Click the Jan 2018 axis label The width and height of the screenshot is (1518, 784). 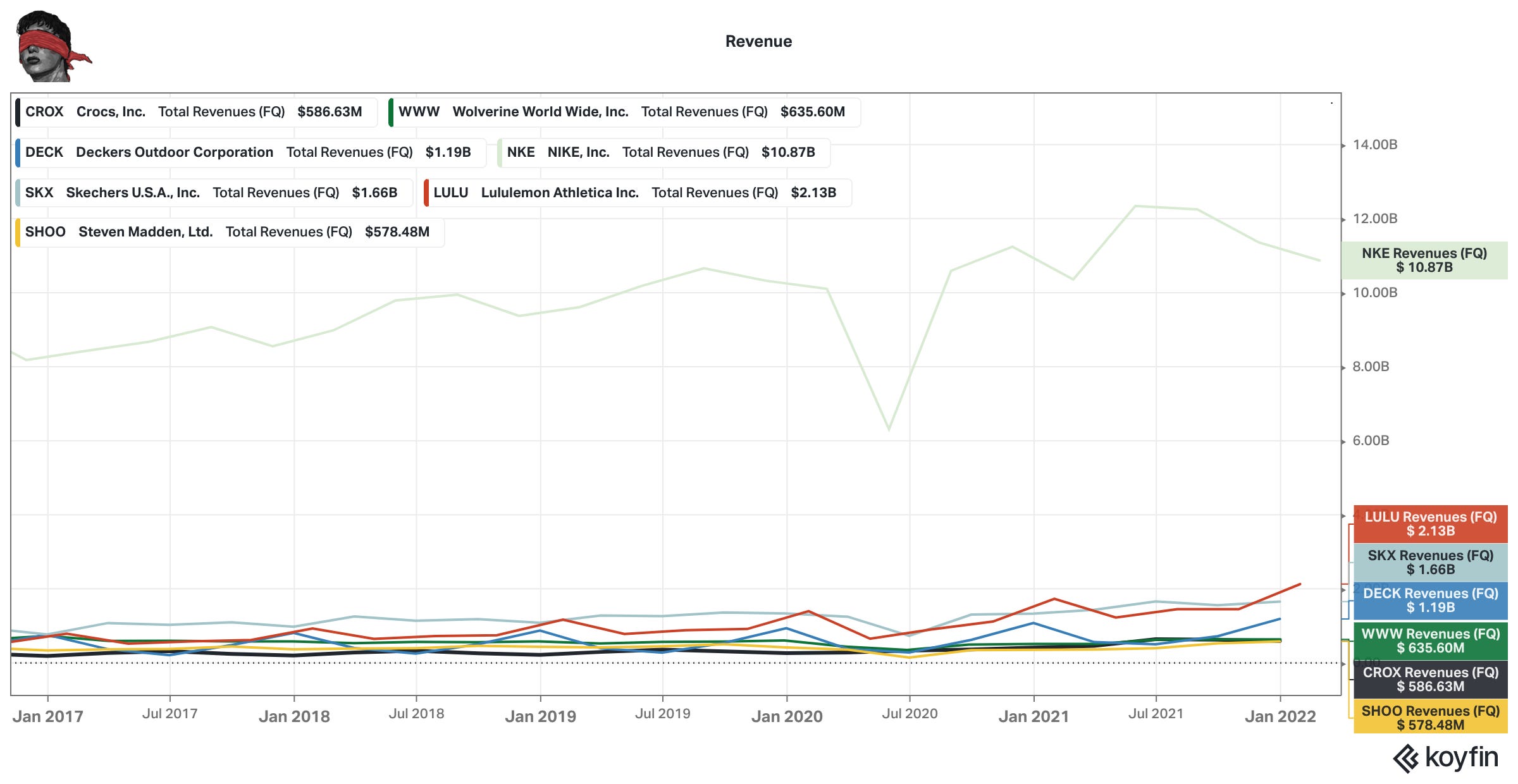tap(294, 716)
